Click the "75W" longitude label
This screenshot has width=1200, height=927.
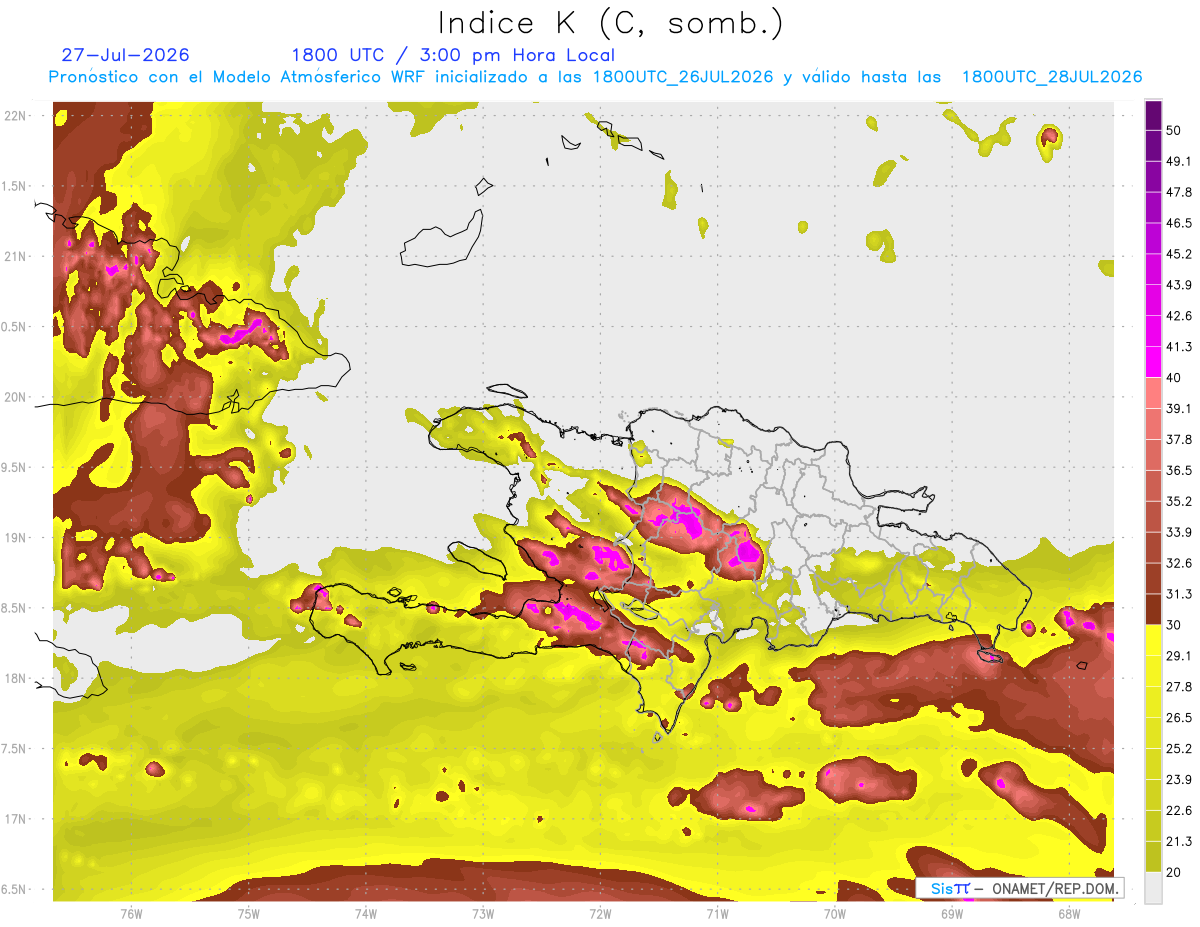pos(249,914)
